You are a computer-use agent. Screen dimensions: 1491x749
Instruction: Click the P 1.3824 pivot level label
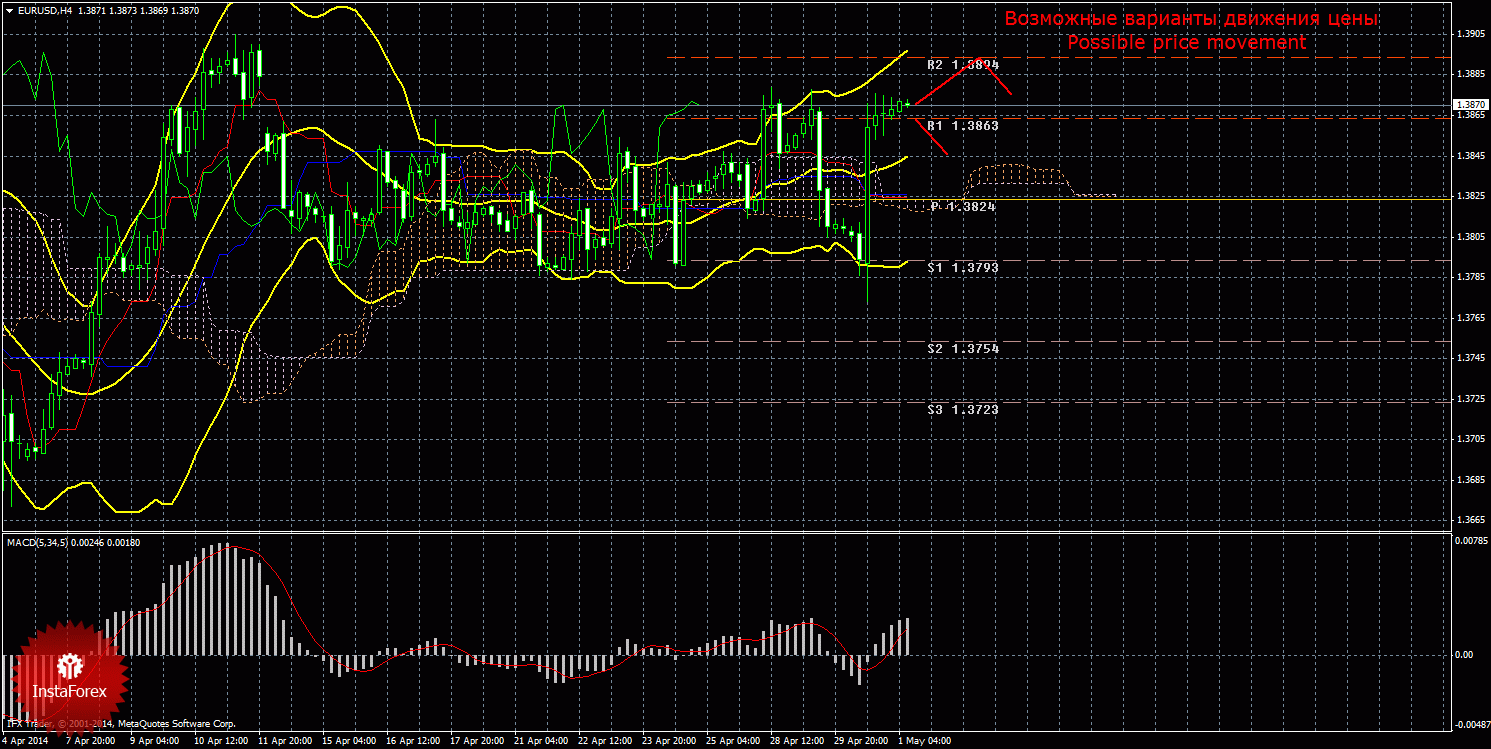[x=963, y=206]
